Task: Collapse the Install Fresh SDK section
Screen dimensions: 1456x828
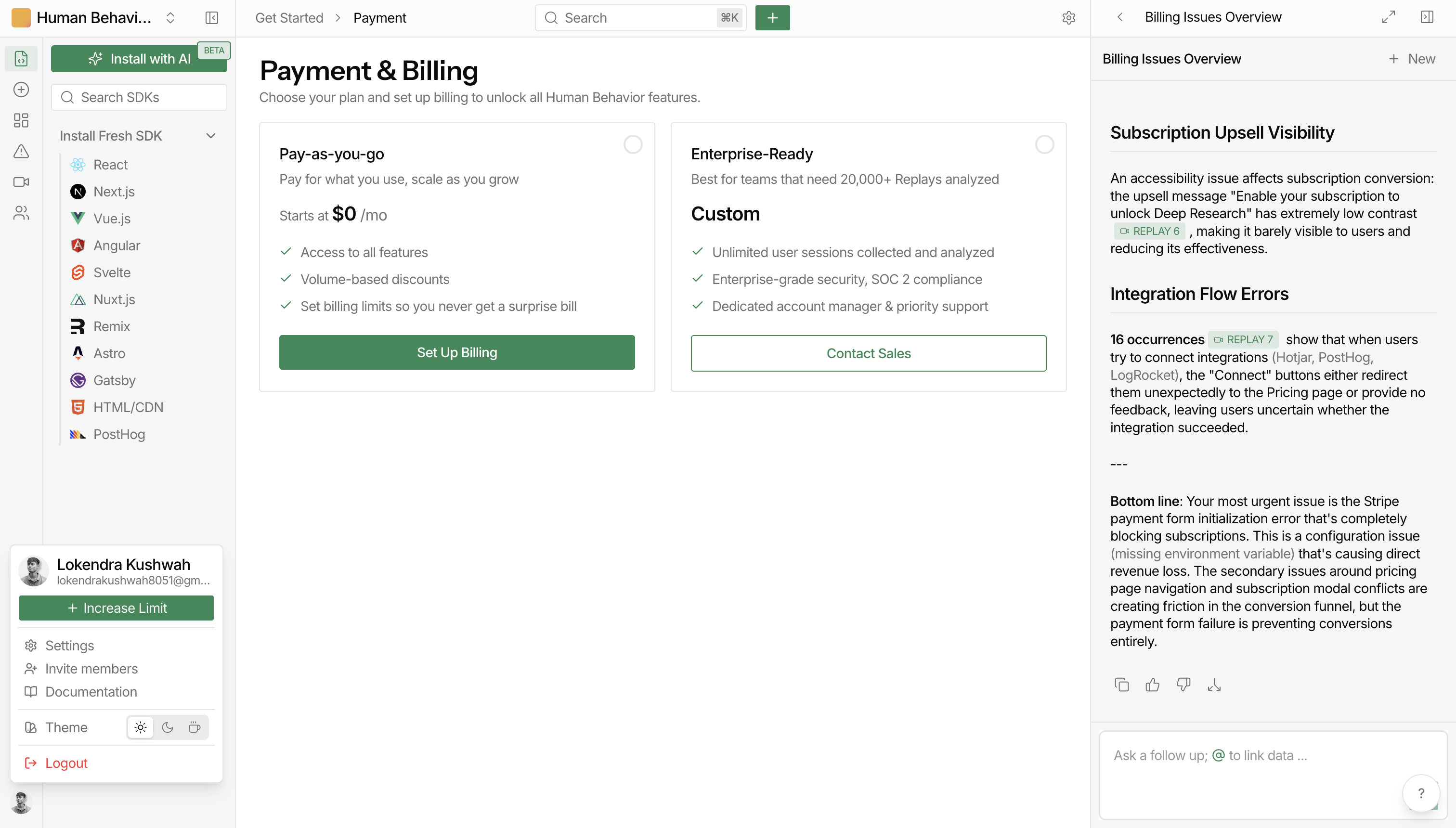Action: pos(211,136)
